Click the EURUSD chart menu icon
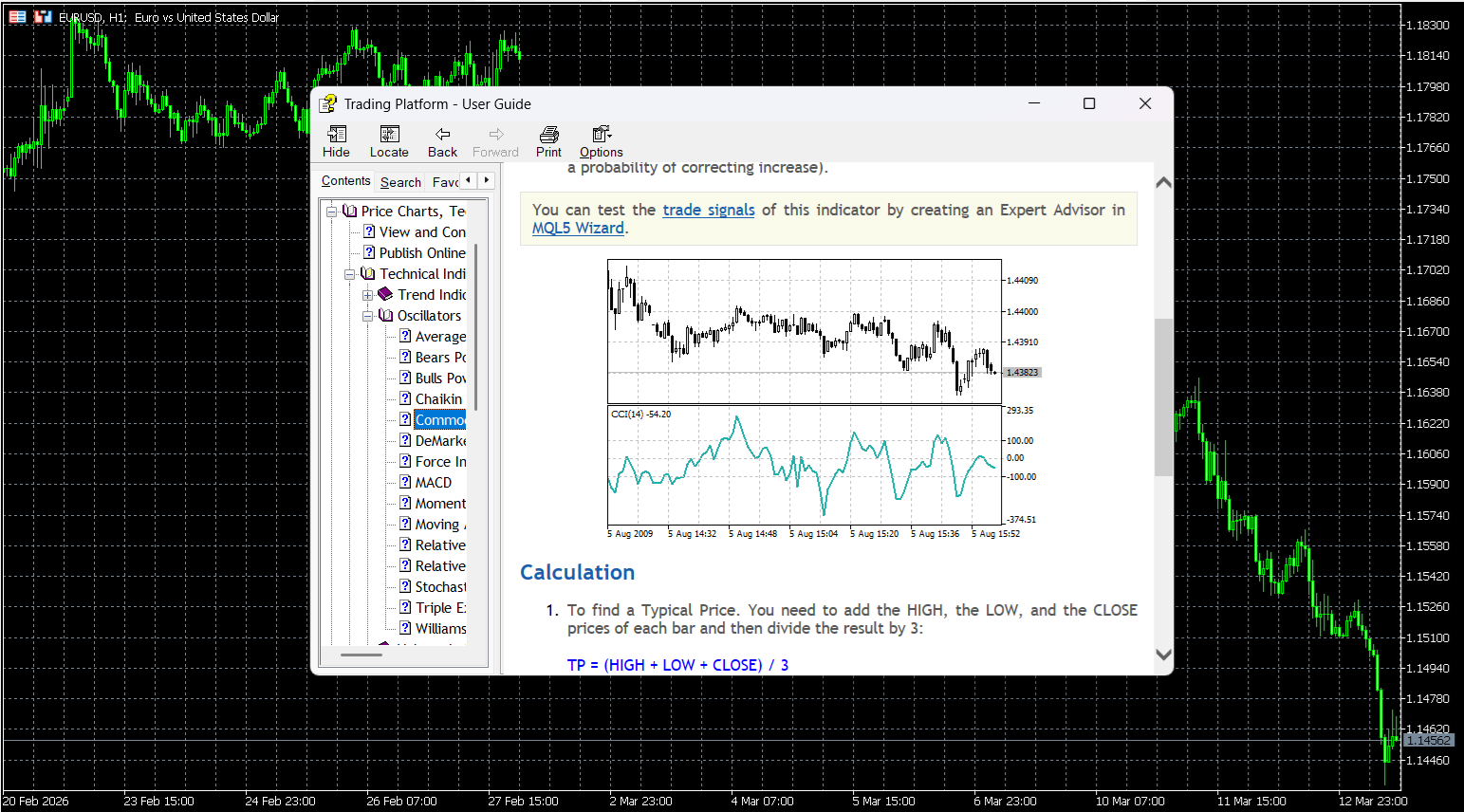This screenshot has height=812, width=1464. pos(17,17)
